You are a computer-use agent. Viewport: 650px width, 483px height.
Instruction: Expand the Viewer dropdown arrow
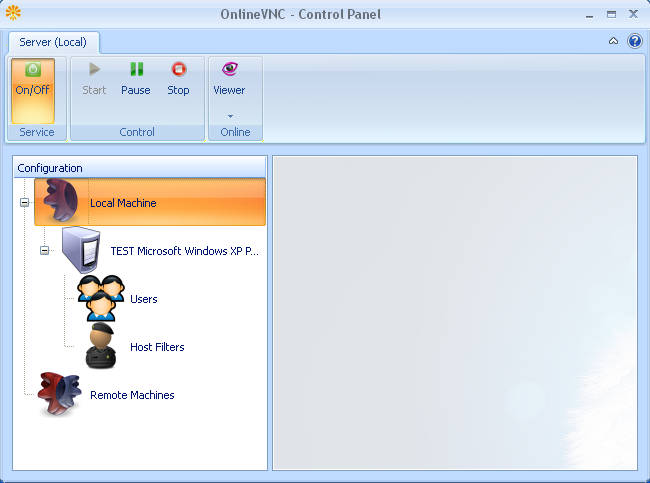click(x=230, y=116)
